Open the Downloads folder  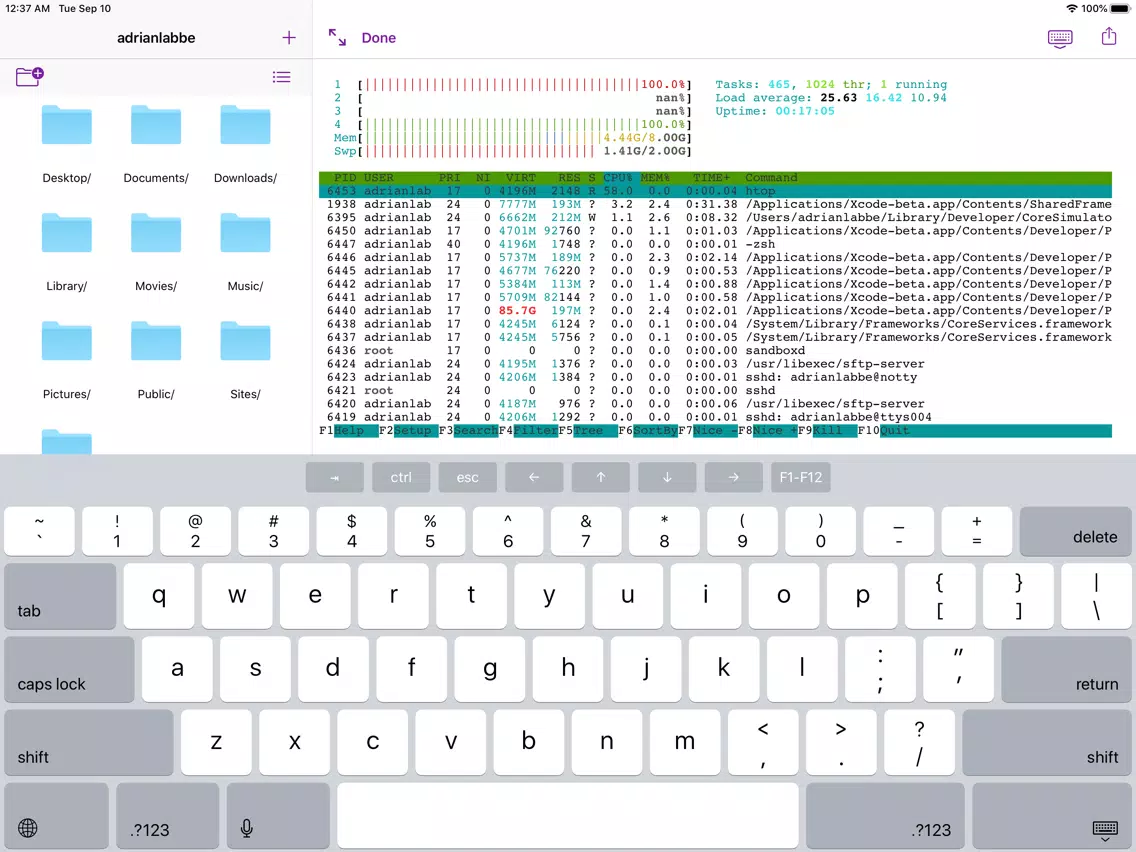click(245, 144)
